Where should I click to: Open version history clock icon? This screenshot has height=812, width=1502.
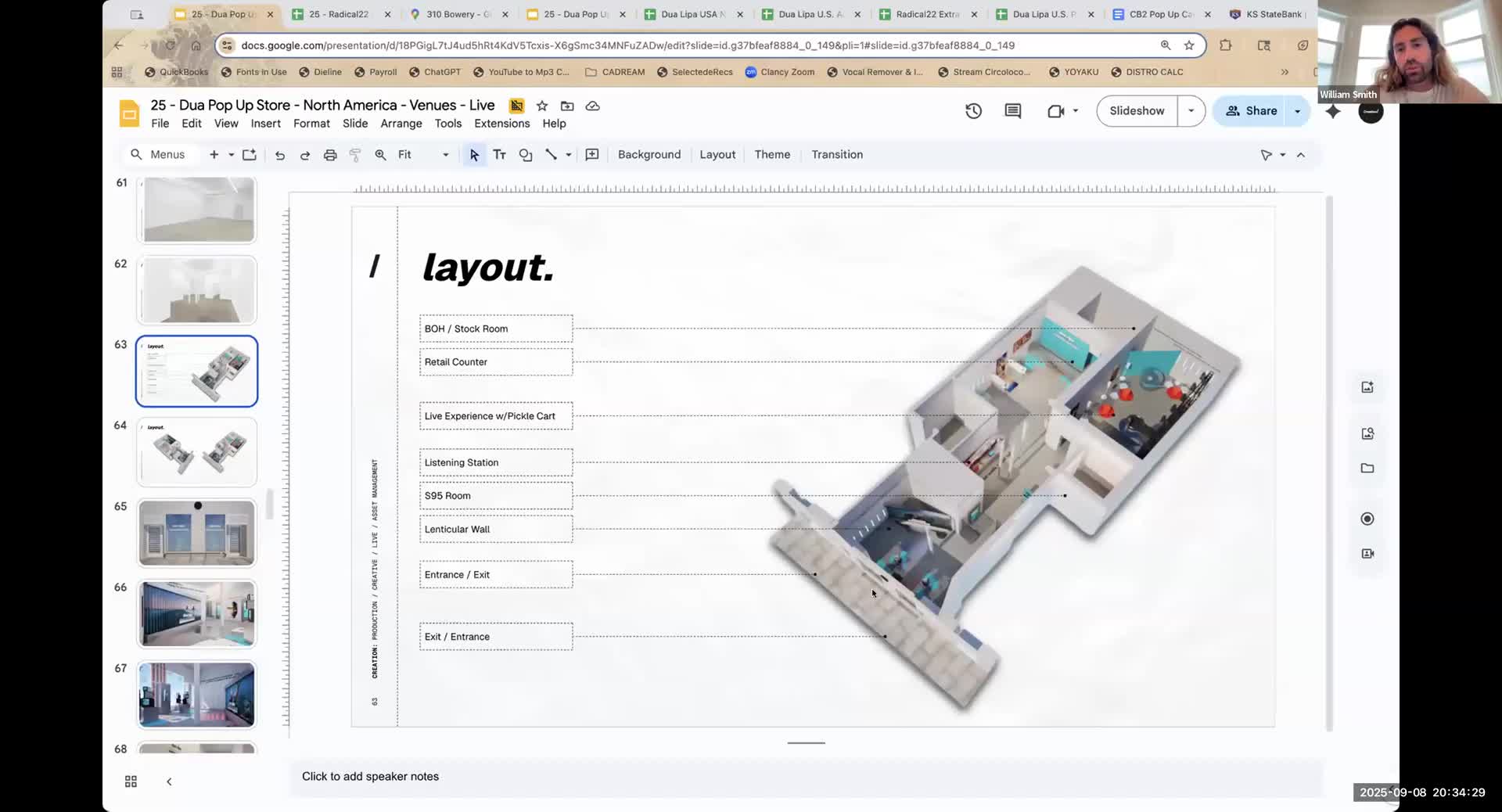(x=973, y=111)
